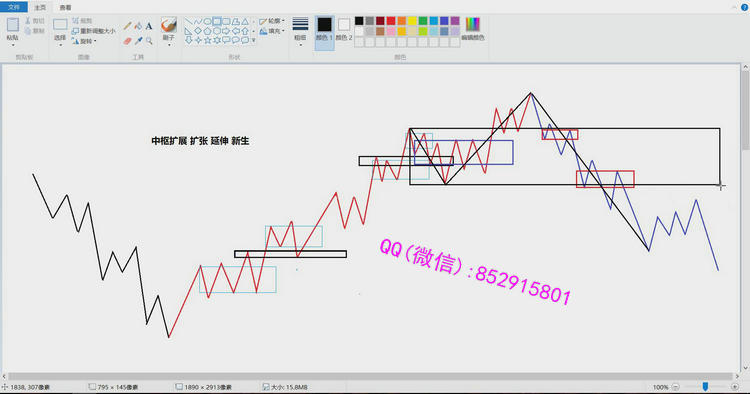Switch to the View (查看) tab
This screenshot has height=394, width=750.
pyautogui.click(x=66, y=8)
